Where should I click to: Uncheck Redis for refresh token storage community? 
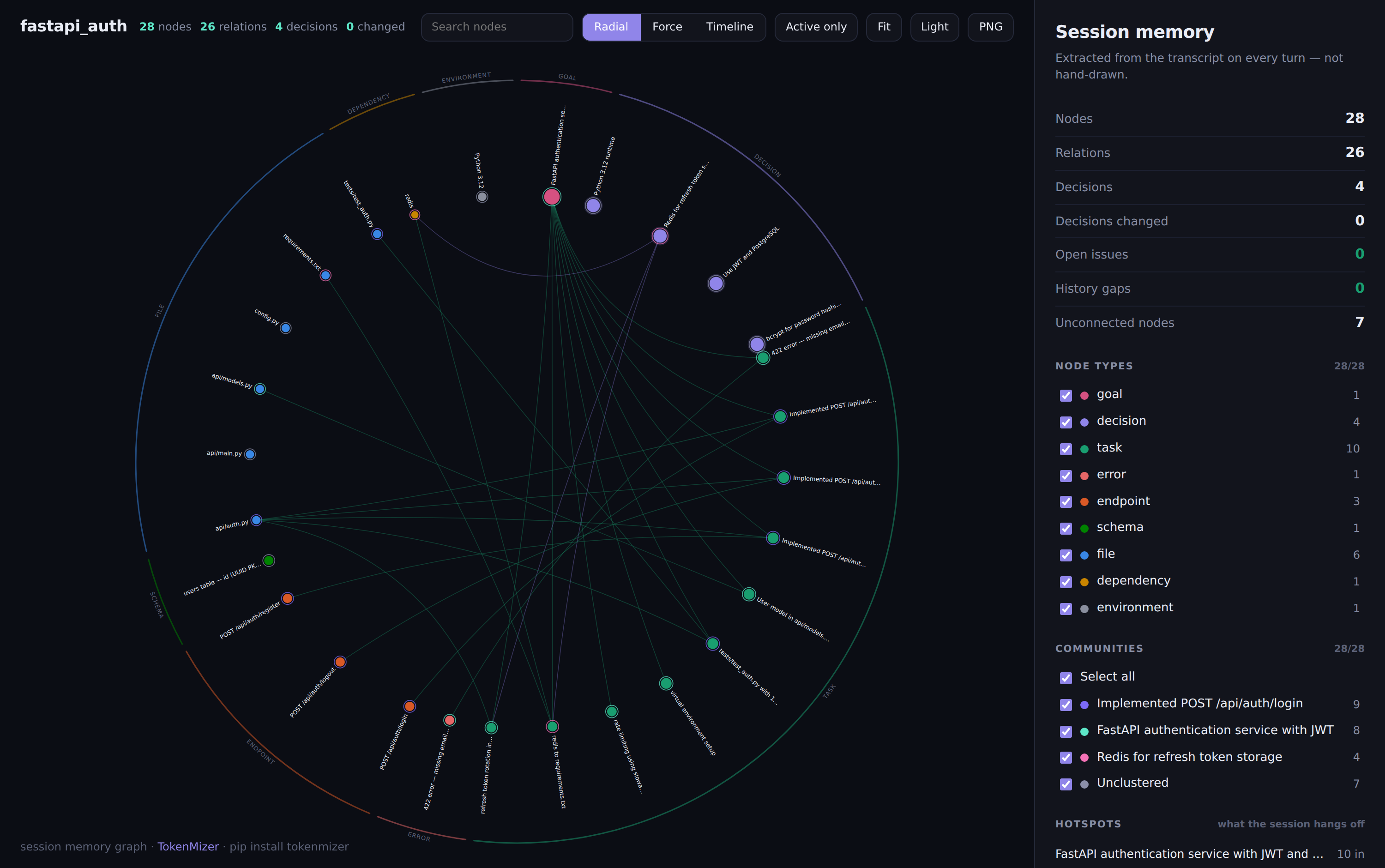click(1066, 758)
